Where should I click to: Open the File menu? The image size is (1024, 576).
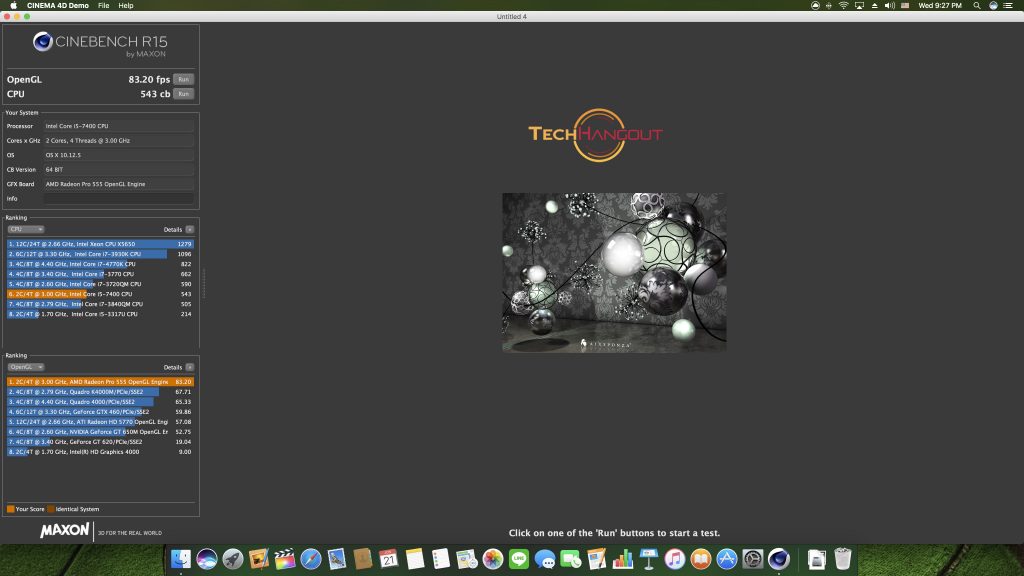tap(103, 5)
